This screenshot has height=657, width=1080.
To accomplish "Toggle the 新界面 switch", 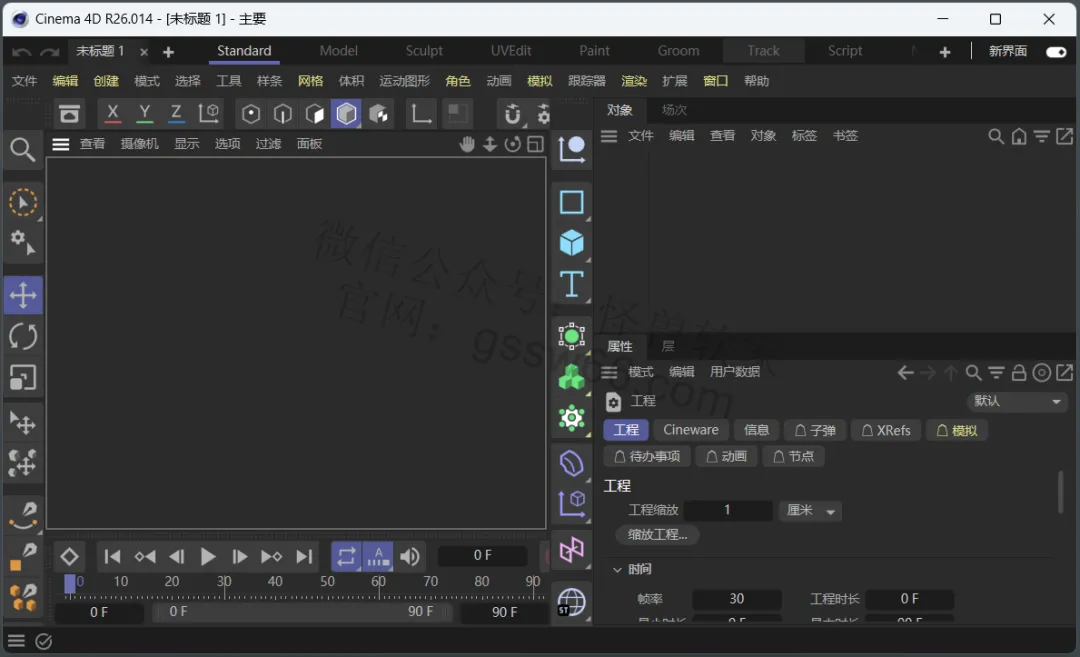I will click(x=1056, y=52).
